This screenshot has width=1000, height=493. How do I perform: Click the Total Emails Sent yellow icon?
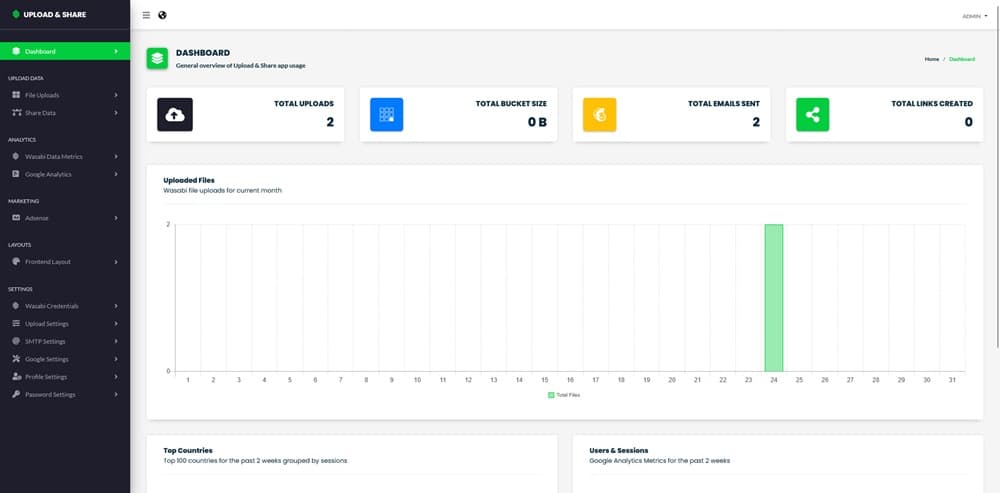pyautogui.click(x=599, y=115)
